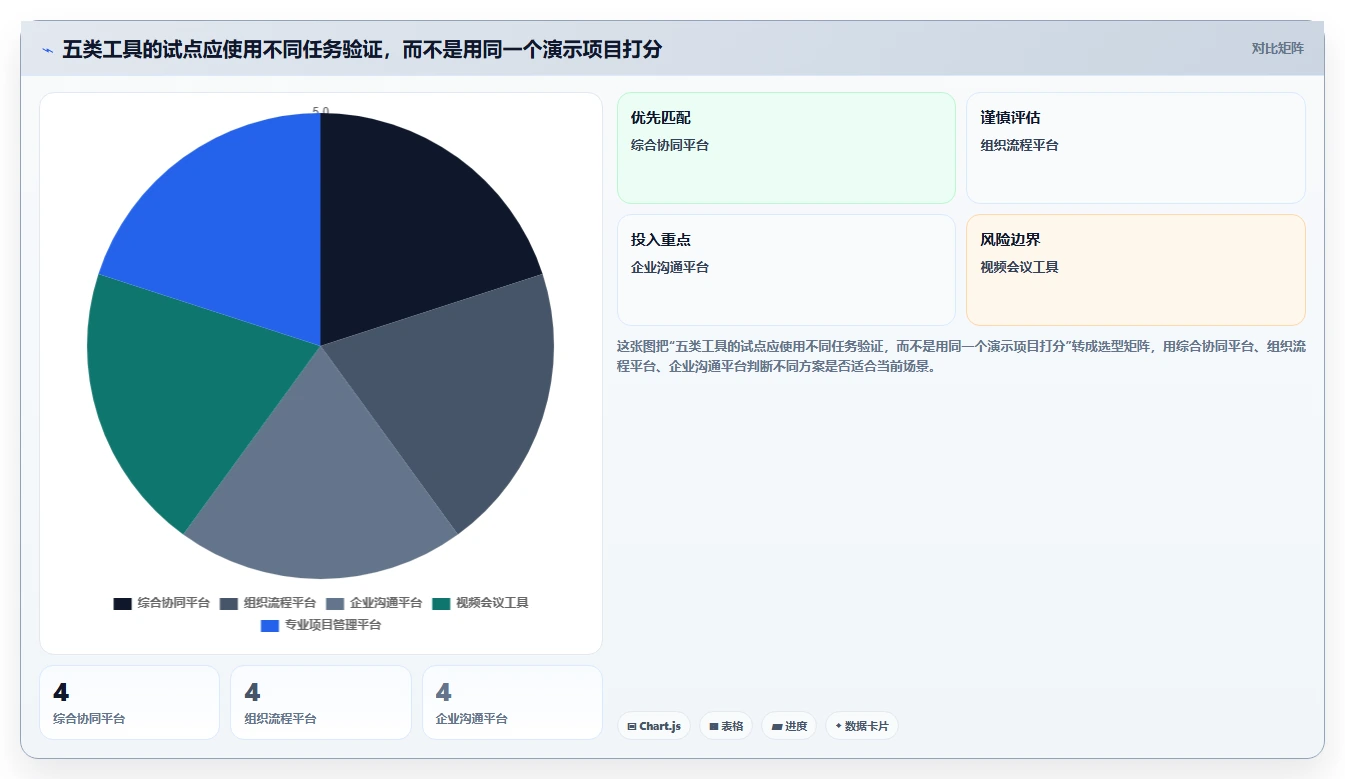Toggle the 专业项目管理平台 legend label
This screenshot has height=779, width=1345.
333,625
